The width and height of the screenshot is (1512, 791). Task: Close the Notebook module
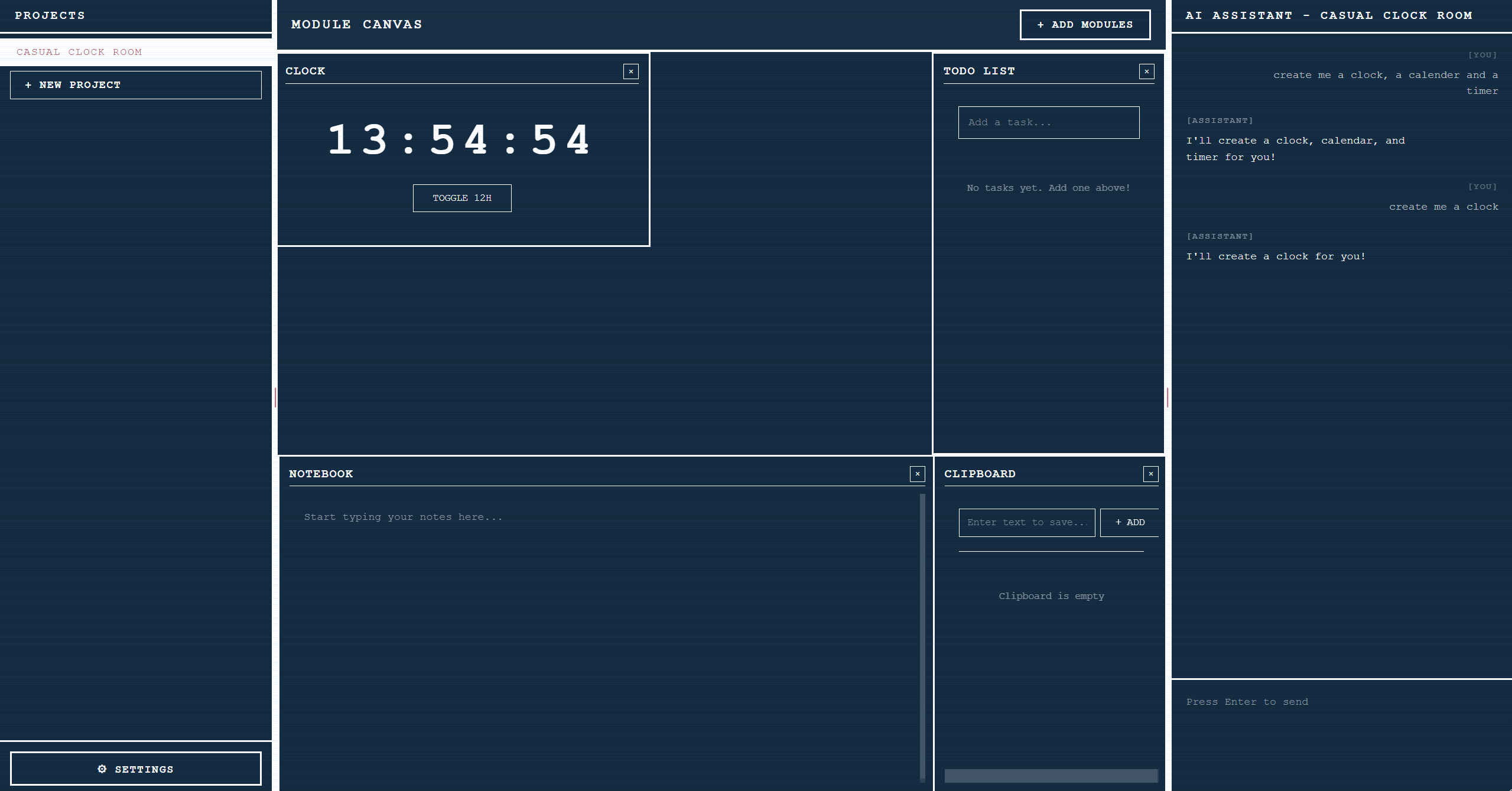(917, 474)
